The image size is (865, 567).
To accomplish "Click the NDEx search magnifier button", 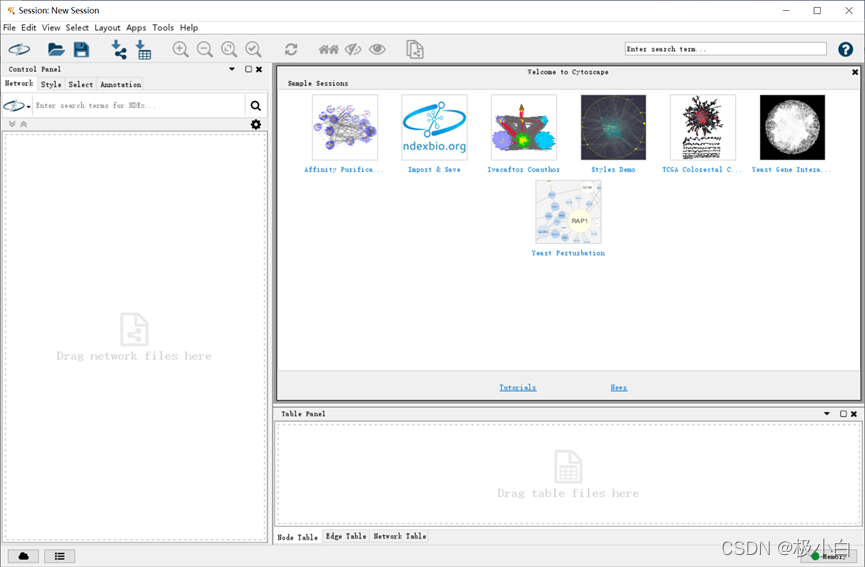I will pyautogui.click(x=255, y=105).
